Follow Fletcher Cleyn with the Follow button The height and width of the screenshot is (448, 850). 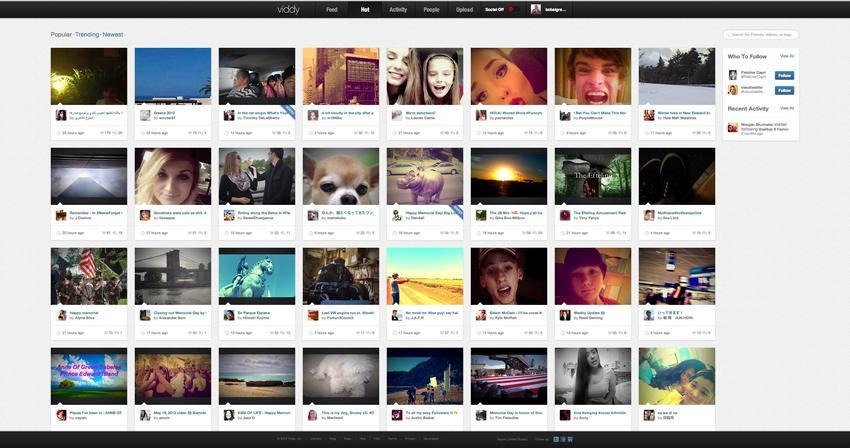click(784, 75)
